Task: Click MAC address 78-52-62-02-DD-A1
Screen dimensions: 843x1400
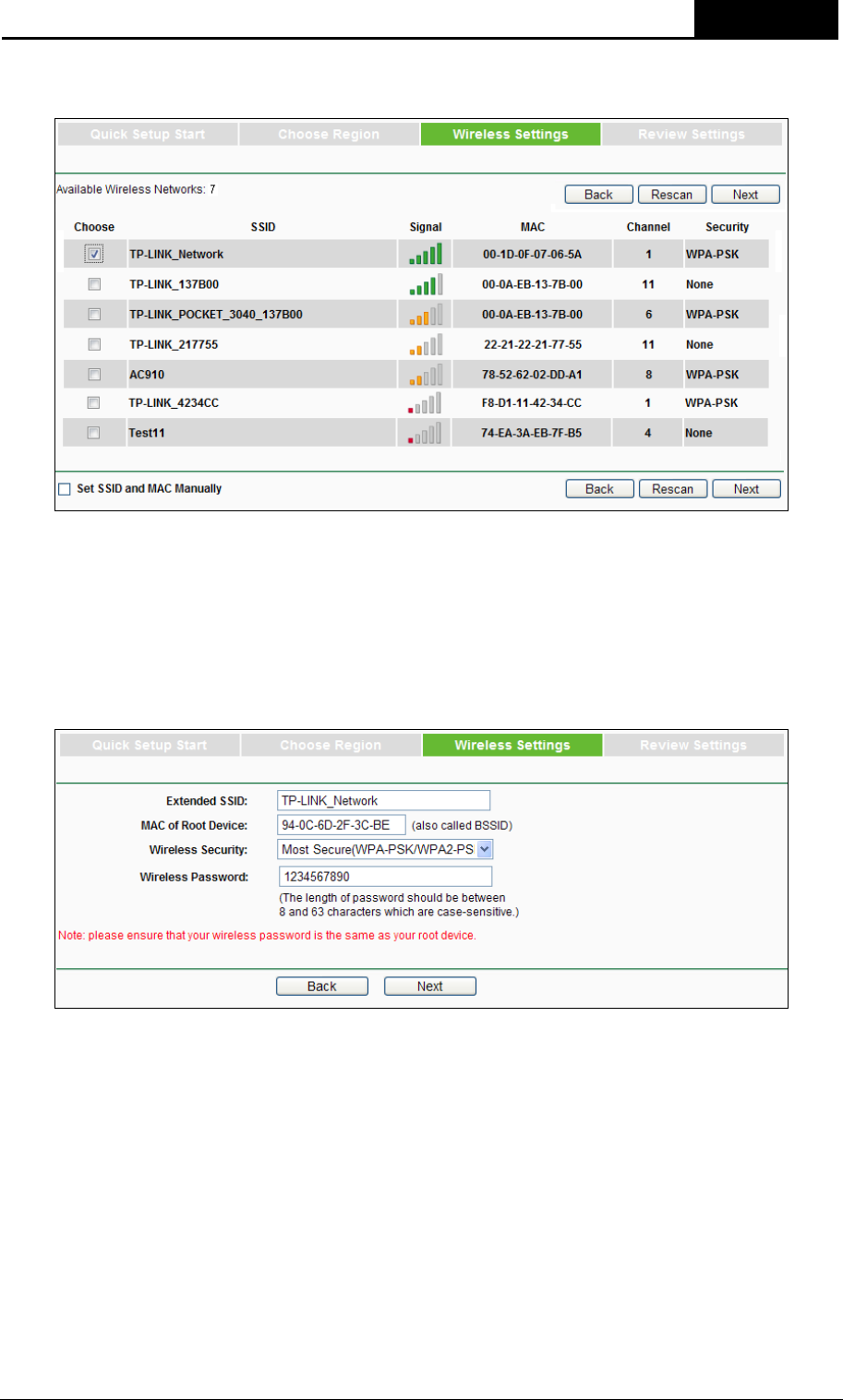Action: [533, 375]
